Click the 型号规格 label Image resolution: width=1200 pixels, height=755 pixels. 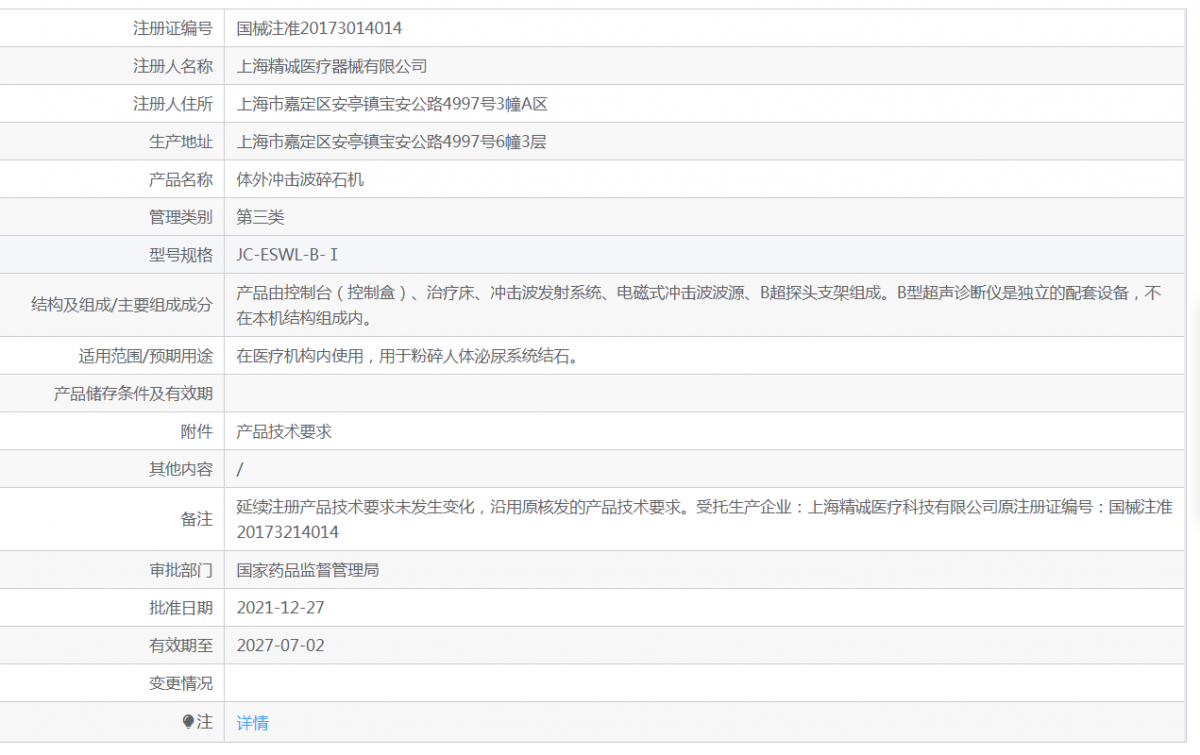[x=181, y=255]
